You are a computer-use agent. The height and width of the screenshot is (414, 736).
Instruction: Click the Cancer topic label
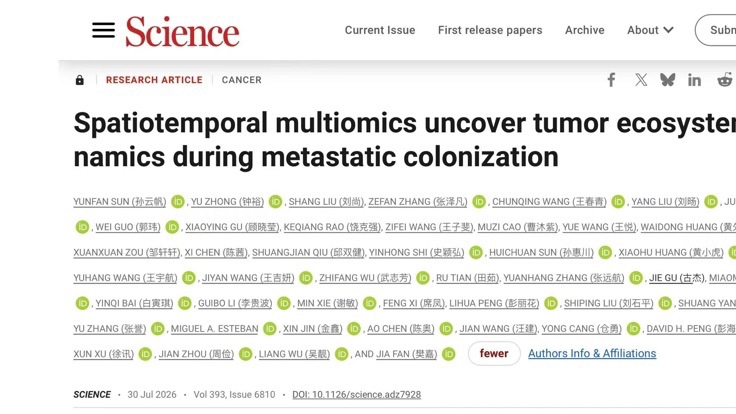click(x=241, y=80)
